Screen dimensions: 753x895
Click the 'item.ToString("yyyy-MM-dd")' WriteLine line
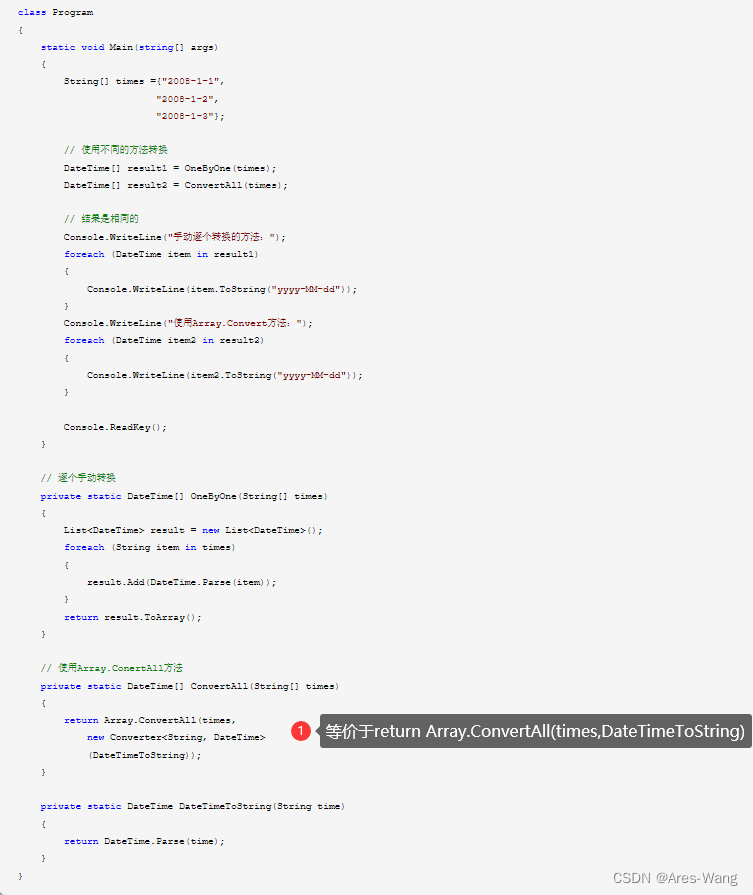click(x=222, y=289)
